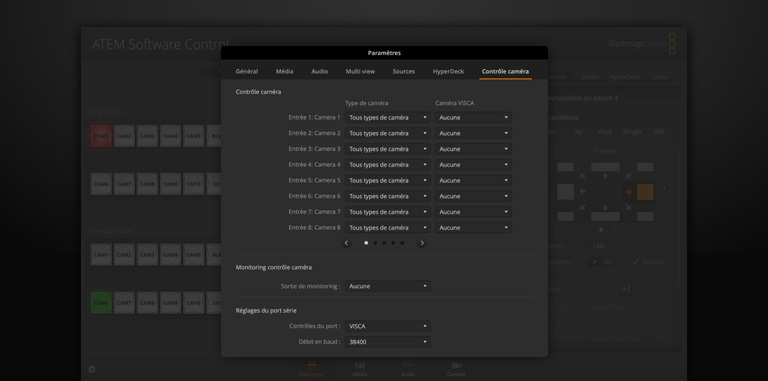Screen dimensions: 768x381
Task: Select the Contrôle caméra tab
Action: (505, 71)
